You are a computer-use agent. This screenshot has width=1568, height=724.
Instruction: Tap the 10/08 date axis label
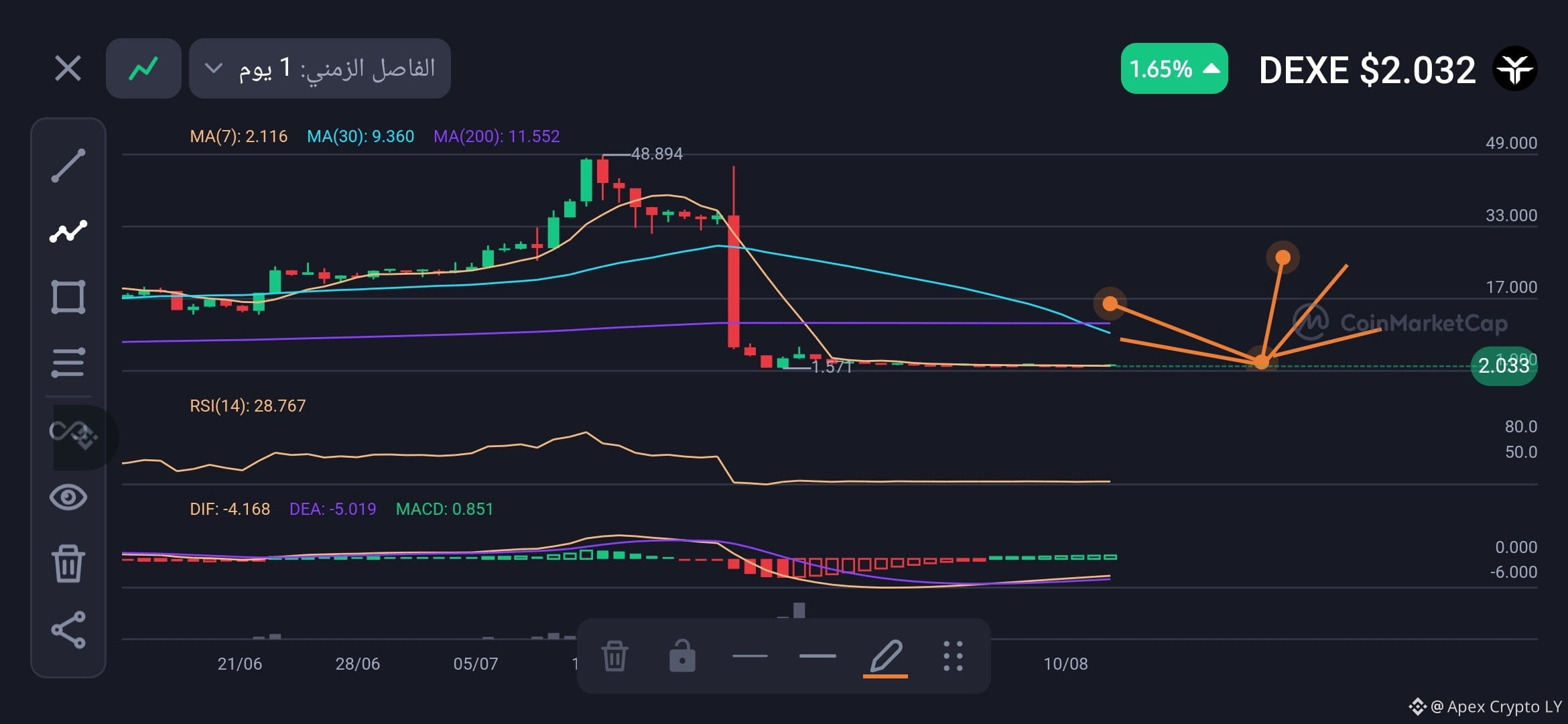point(1065,664)
